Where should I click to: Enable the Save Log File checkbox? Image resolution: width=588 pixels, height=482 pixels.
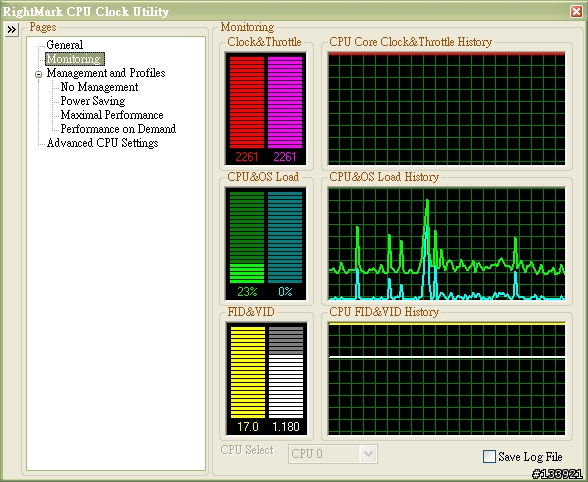[x=489, y=456]
